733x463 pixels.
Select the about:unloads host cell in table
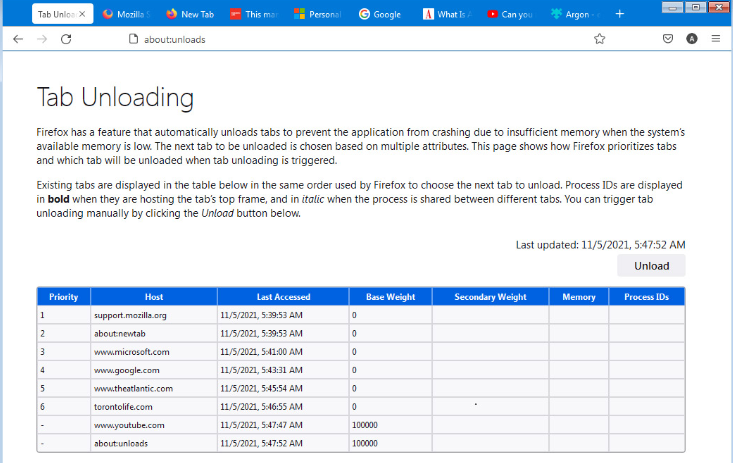[154, 443]
